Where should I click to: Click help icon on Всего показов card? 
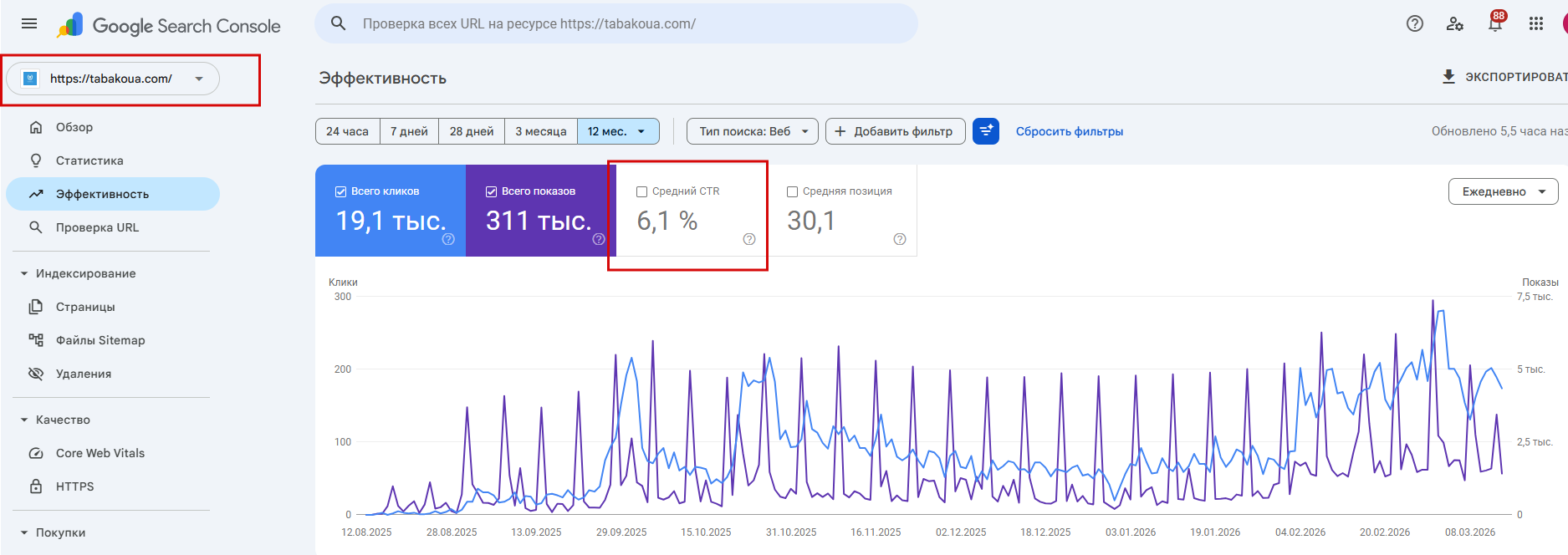[599, 239]
